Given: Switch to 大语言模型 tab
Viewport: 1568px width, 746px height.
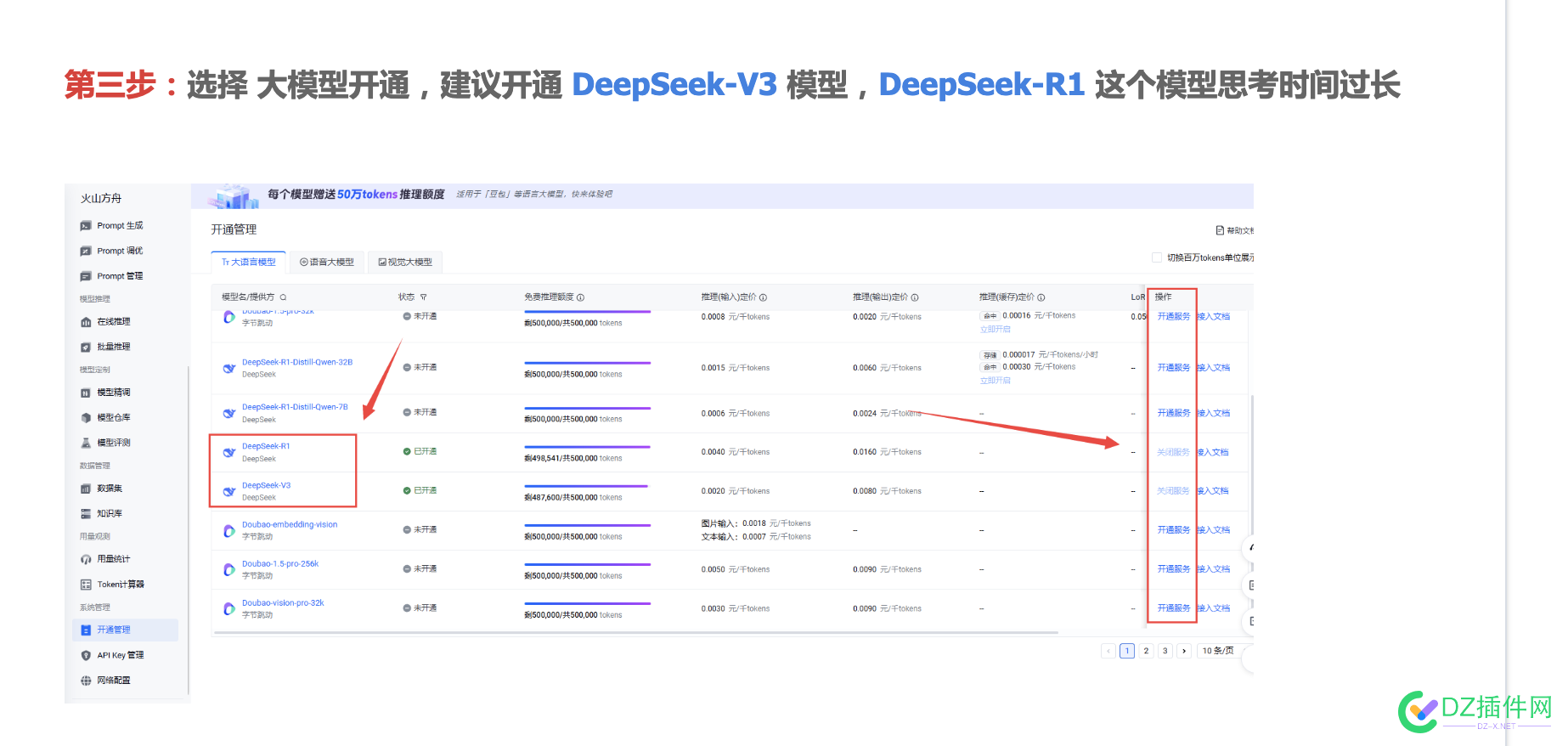Looking at the screenshot, I should tap(249, 262).
